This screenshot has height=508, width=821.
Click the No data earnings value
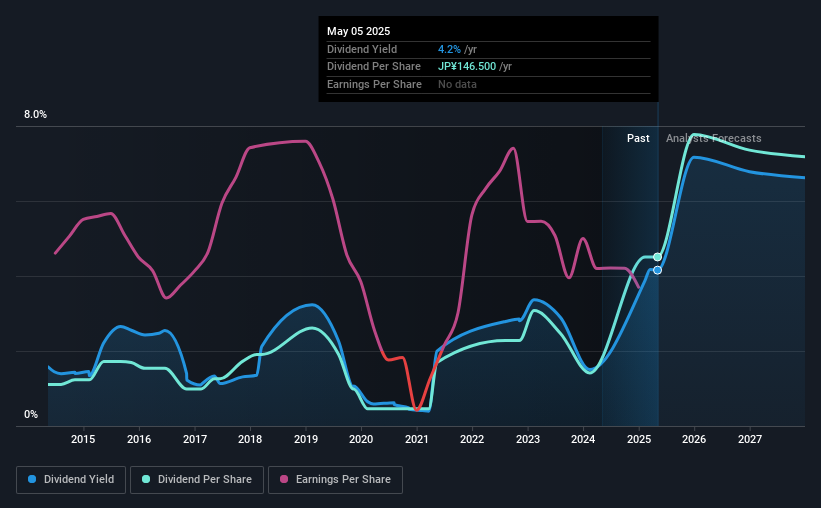point(457,84)
